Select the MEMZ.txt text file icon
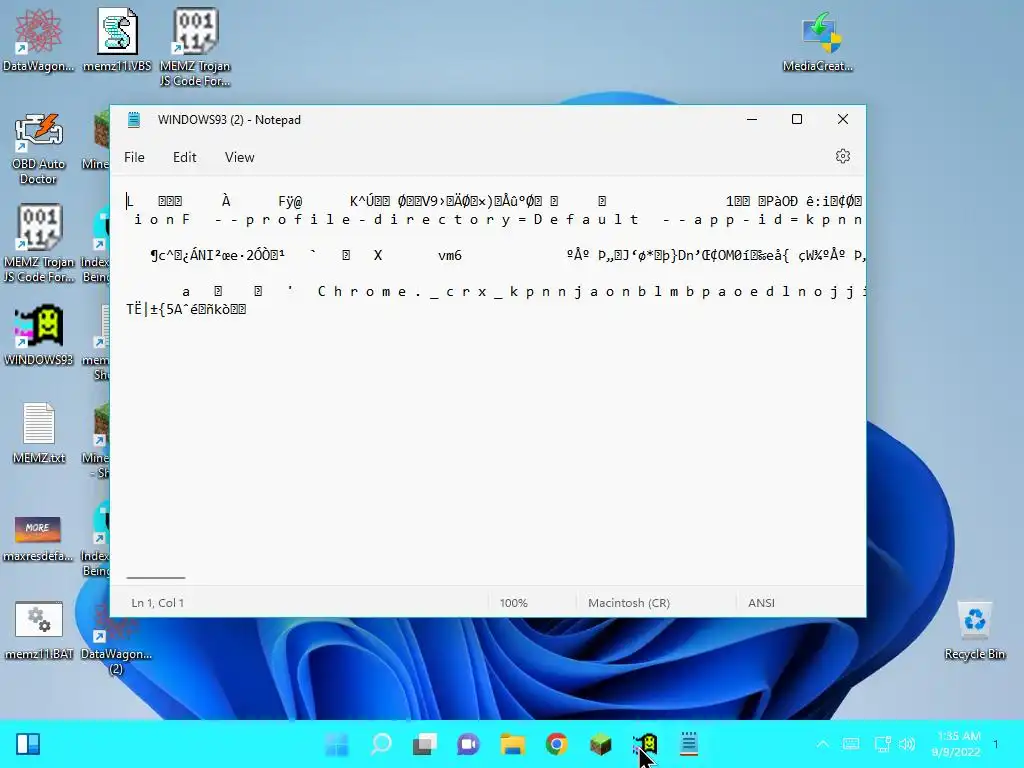 click(x=39, y=433)
